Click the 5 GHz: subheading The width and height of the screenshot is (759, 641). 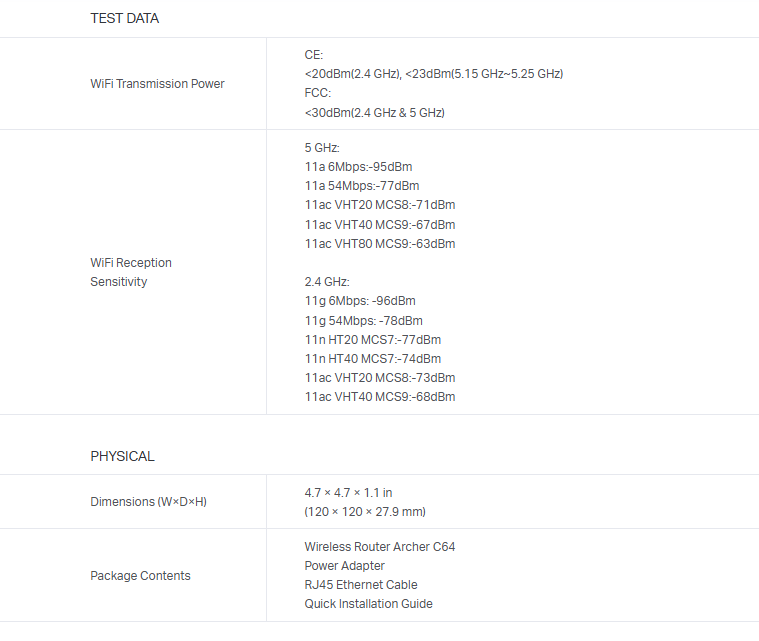click(x=322, y=148)
